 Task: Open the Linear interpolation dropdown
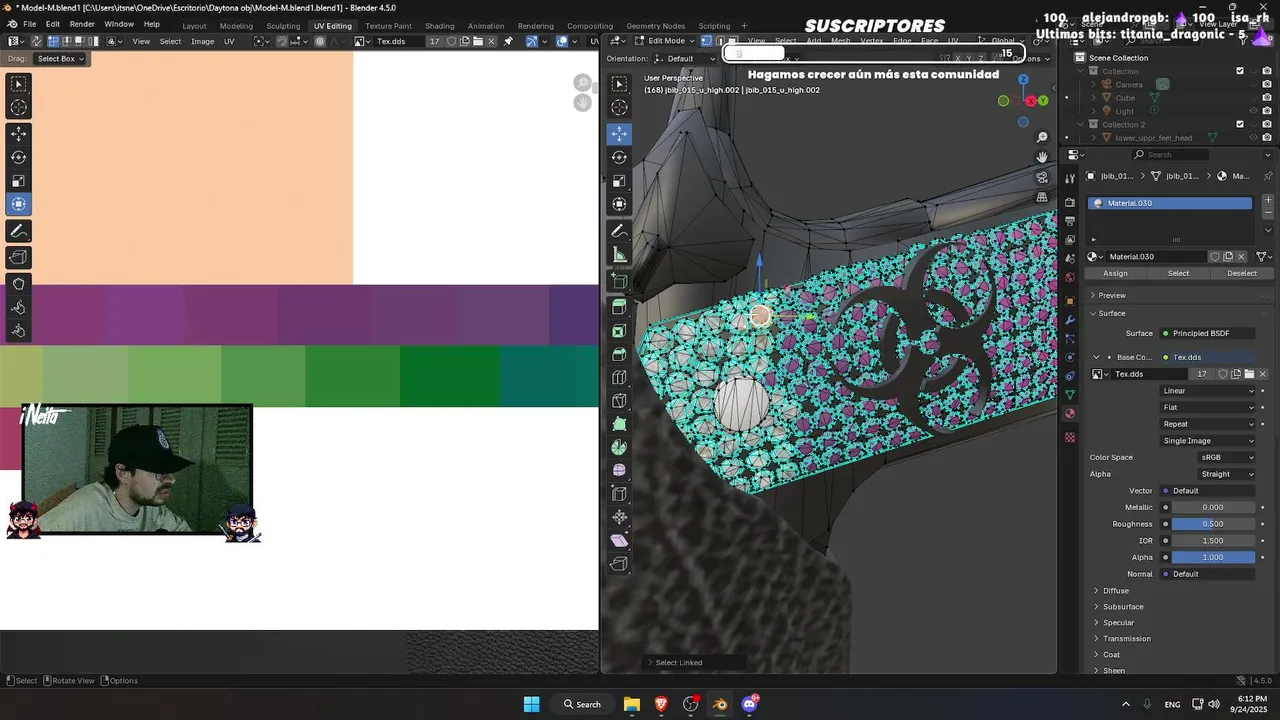(x=1208, y=391)
